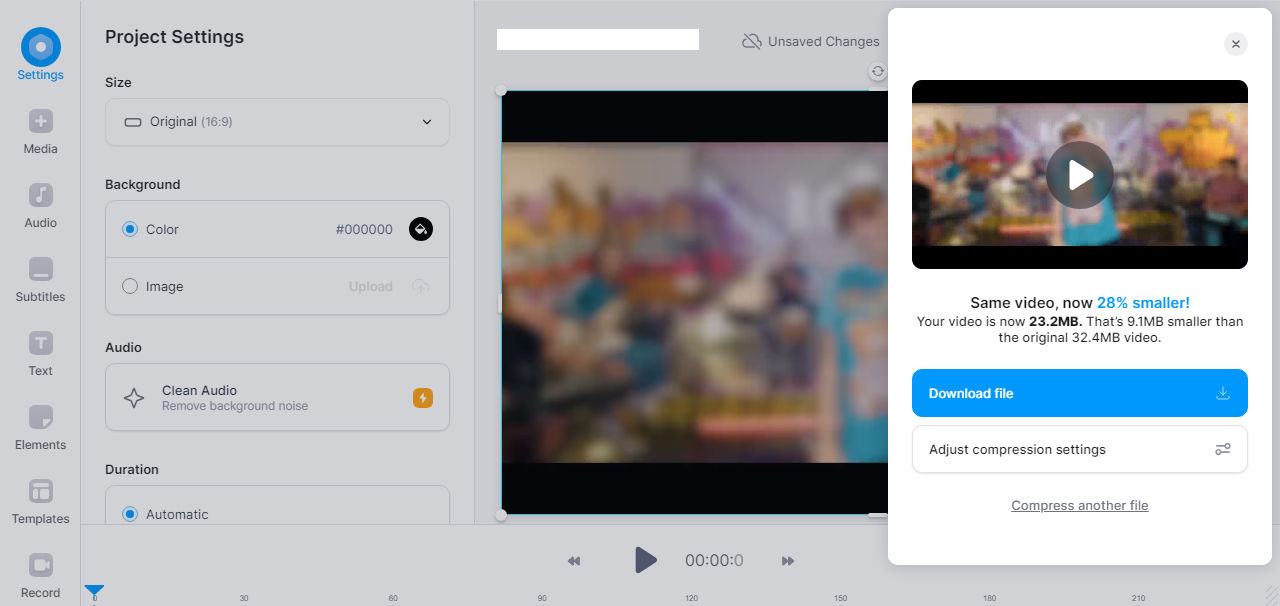This screenshot has height=606, width=1280.
Task: Expand the Size aspect ratio dropdown
Action: (277, 121)
